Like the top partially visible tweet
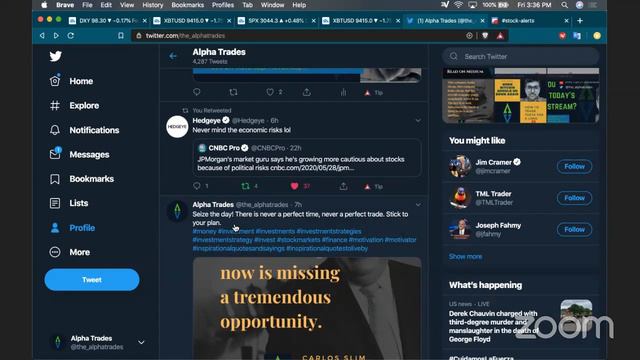The image size is (640, 360). [270, 92]
